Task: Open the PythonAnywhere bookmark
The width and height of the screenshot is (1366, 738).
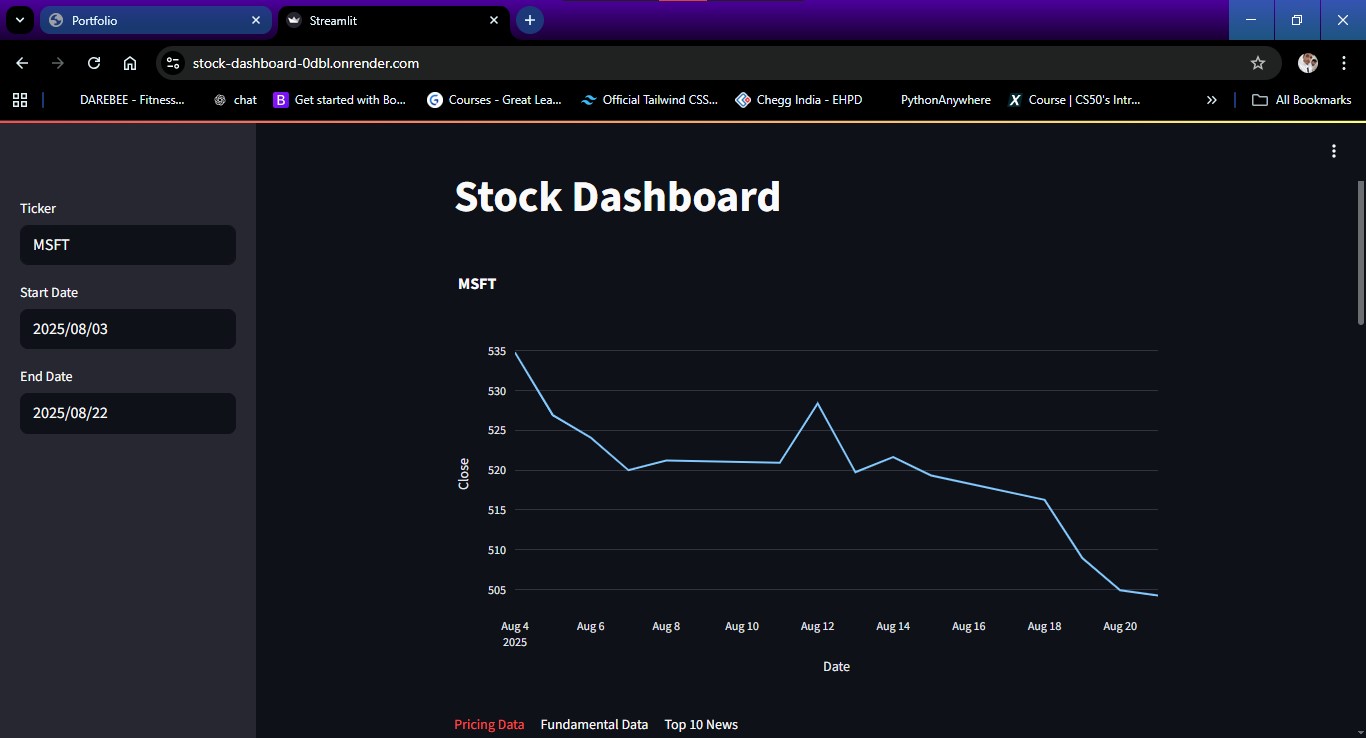Action: 945,99
